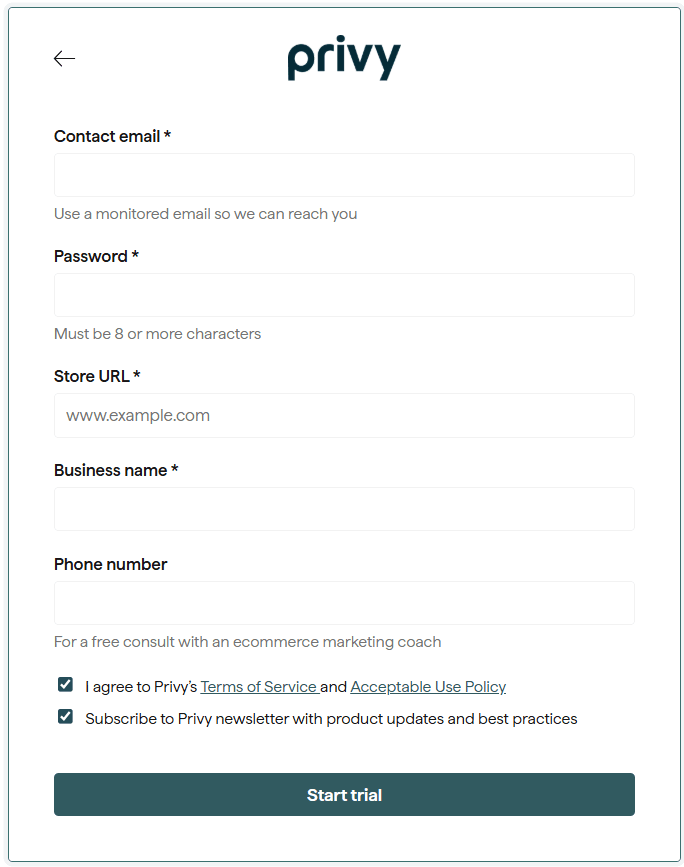Click the Privy logo

pos(344,59)
